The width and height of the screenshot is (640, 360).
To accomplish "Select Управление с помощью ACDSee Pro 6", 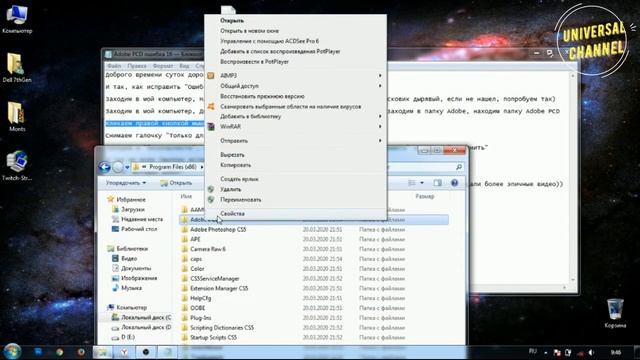I will 296,41.
